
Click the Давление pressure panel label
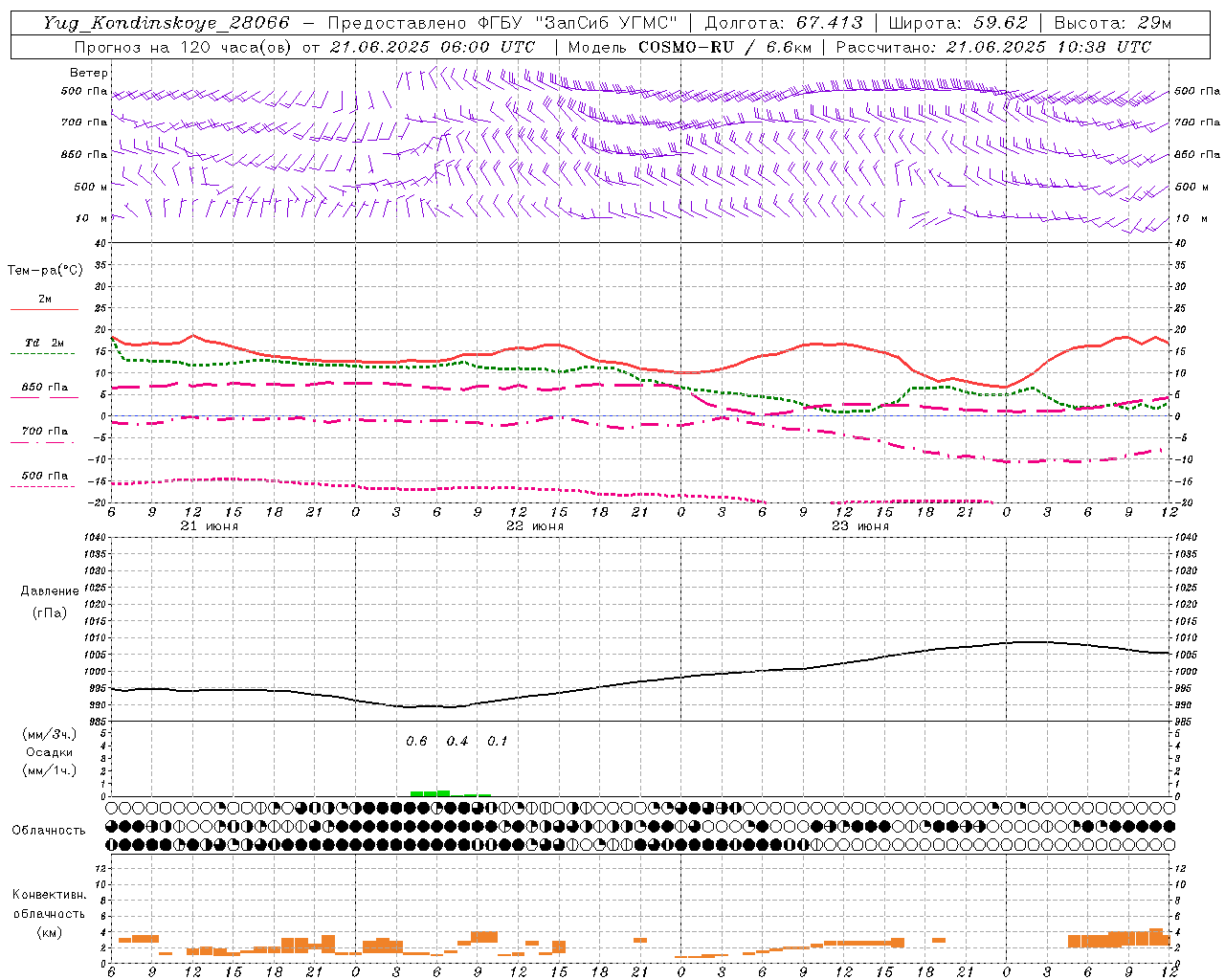50,591
